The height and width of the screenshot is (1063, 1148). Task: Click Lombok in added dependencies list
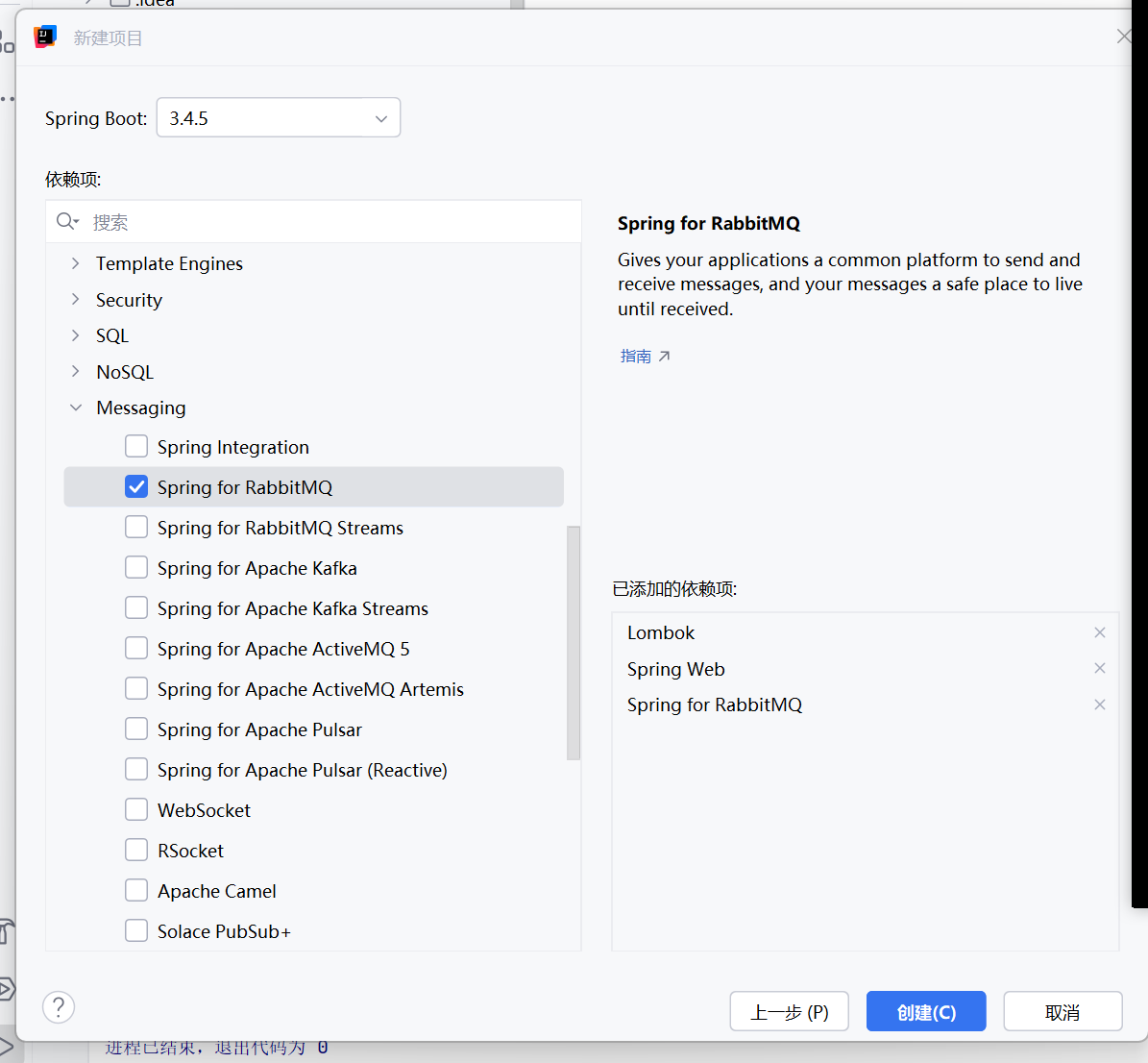(x=660, y=633)
